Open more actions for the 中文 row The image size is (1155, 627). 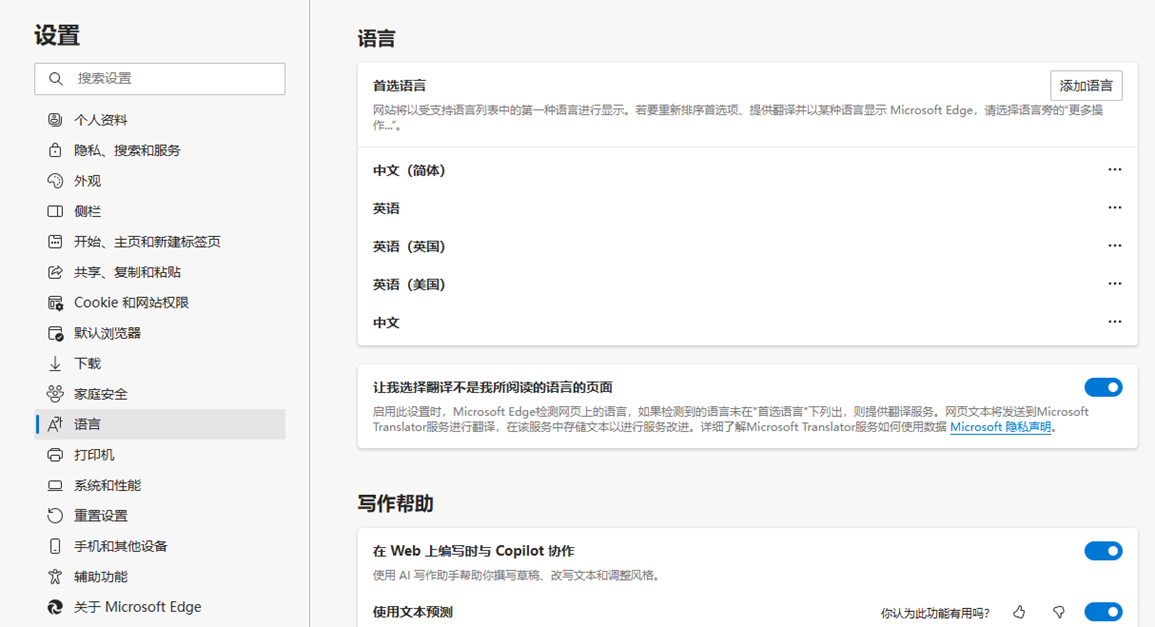[1114, 322]
